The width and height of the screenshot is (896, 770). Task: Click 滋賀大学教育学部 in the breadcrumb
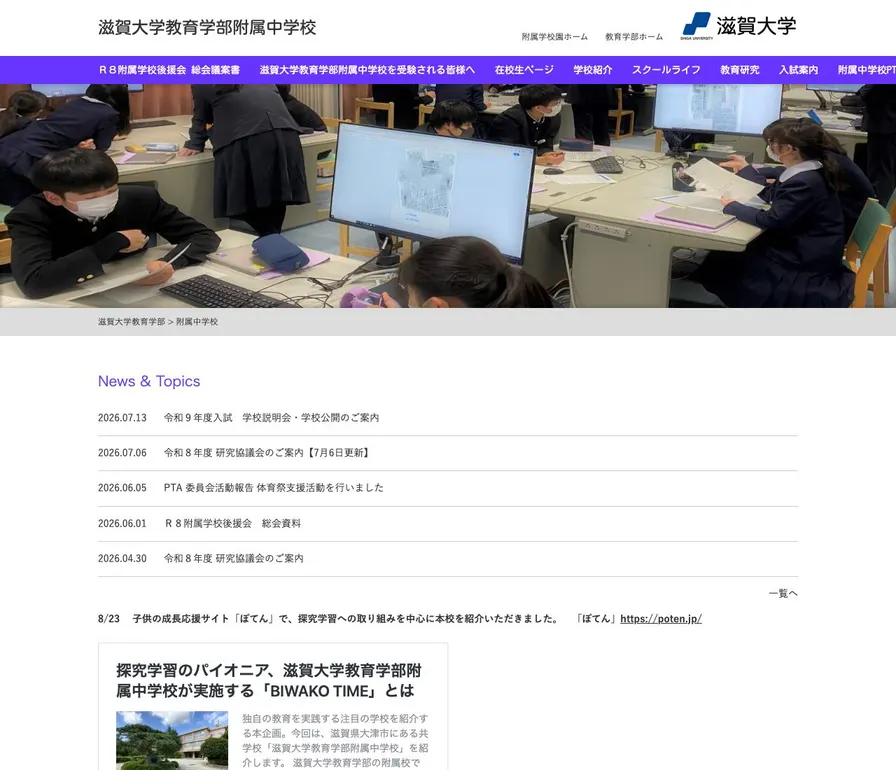tap(131, 322)
